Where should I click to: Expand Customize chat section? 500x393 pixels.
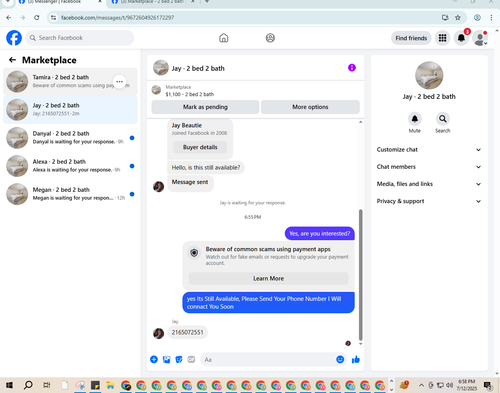pos(429,150)
